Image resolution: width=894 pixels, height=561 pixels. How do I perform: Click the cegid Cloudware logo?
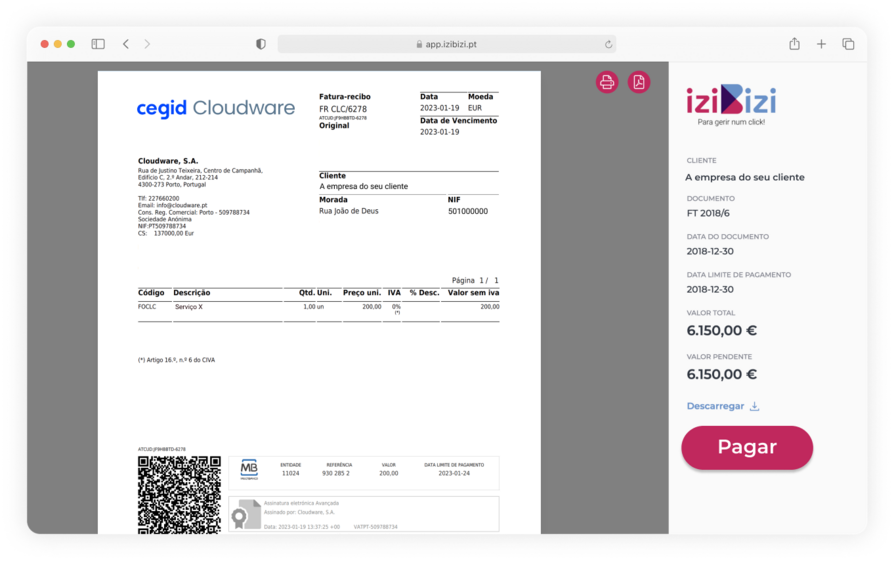tap(216, 108)
